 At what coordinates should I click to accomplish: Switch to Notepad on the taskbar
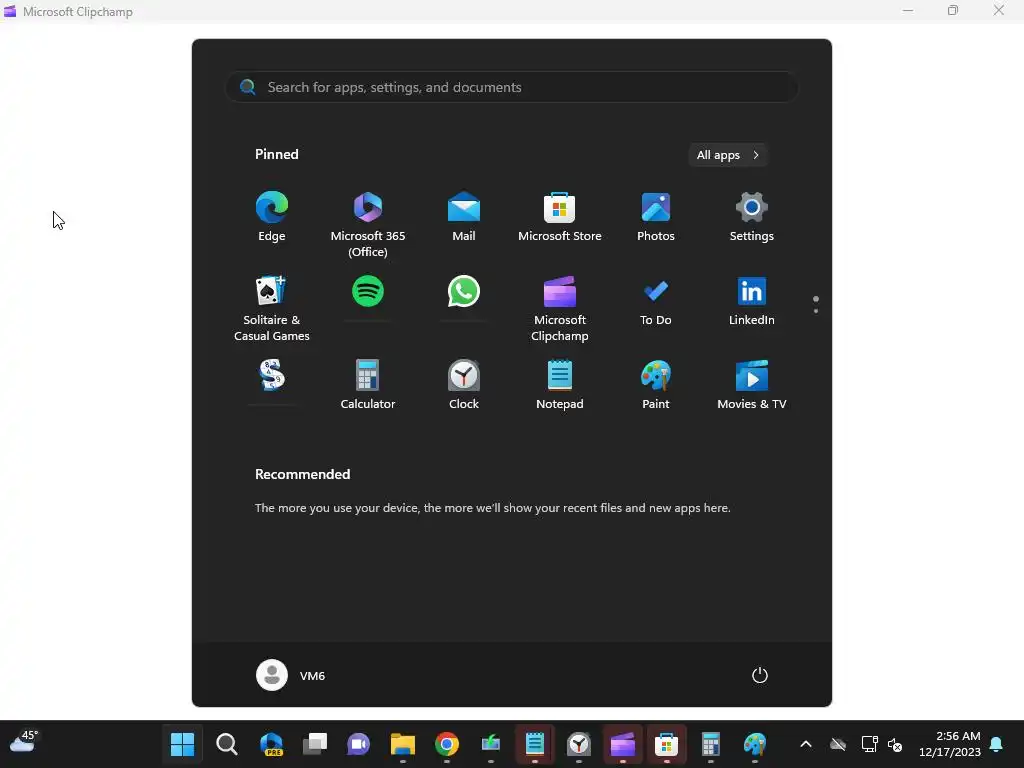pyautogui.click(x=535, y=744)
